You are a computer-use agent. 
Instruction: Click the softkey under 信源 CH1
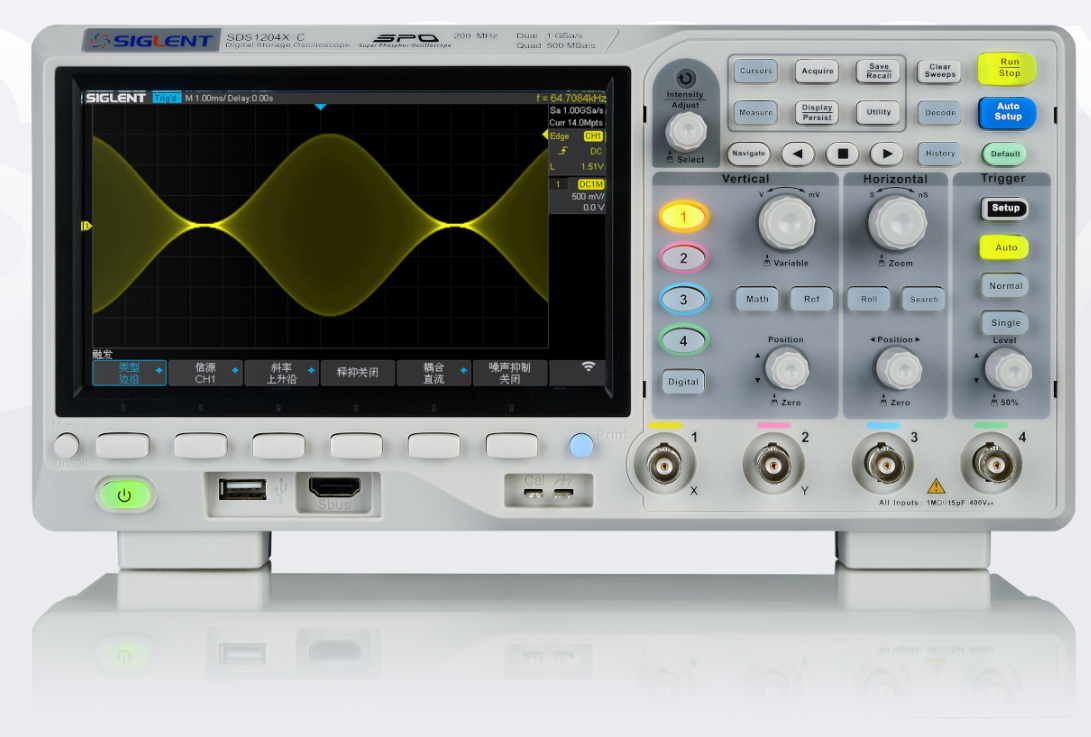pos(200,445)
